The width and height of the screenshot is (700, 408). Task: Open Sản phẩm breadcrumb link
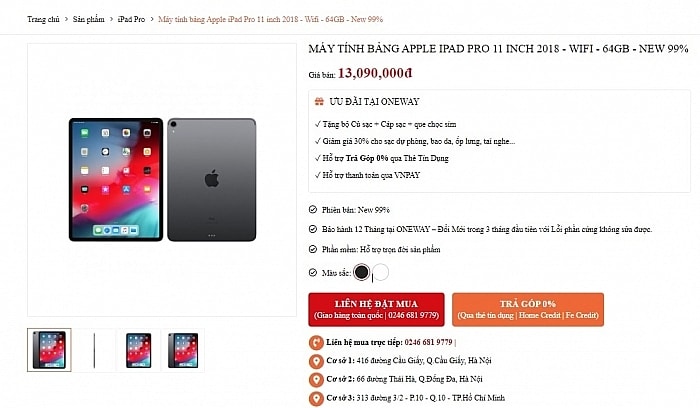[x=88, y=19]
